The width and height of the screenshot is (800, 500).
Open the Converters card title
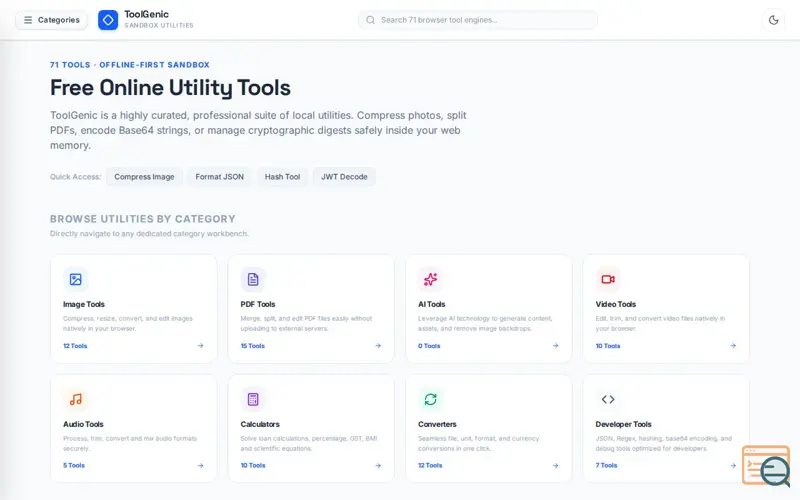[437, 424]
